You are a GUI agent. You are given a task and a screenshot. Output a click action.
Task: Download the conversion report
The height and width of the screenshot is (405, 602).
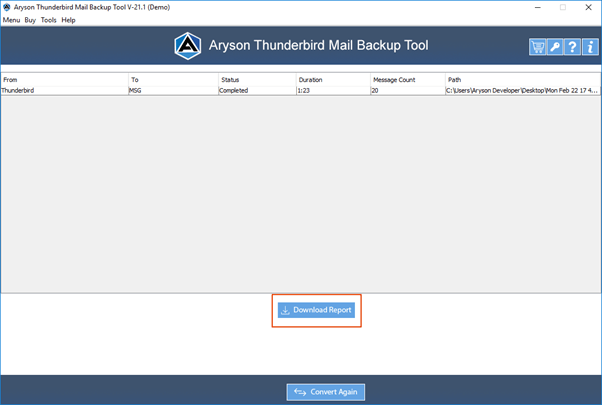coord(316,310)
